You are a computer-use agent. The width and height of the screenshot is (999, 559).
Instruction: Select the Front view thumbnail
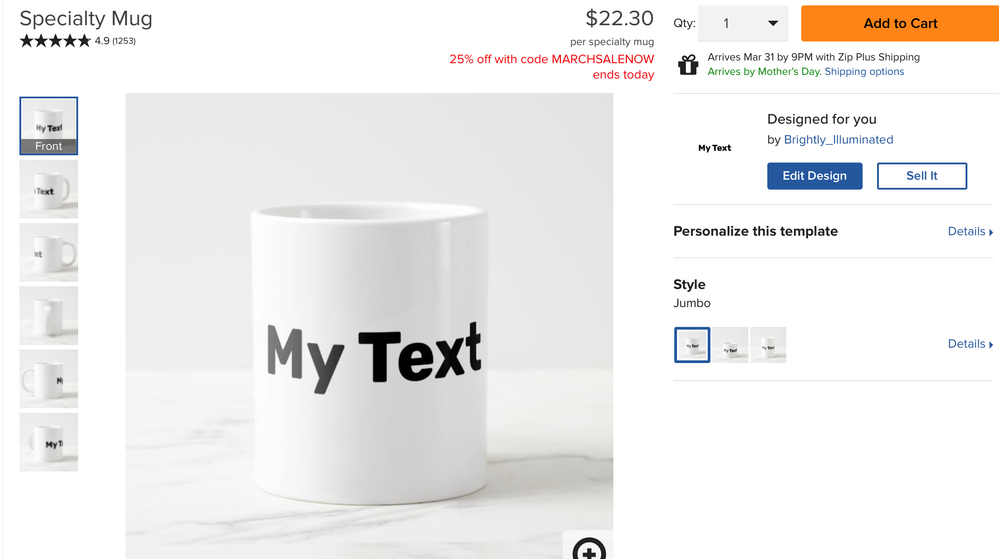pos(49,126)
